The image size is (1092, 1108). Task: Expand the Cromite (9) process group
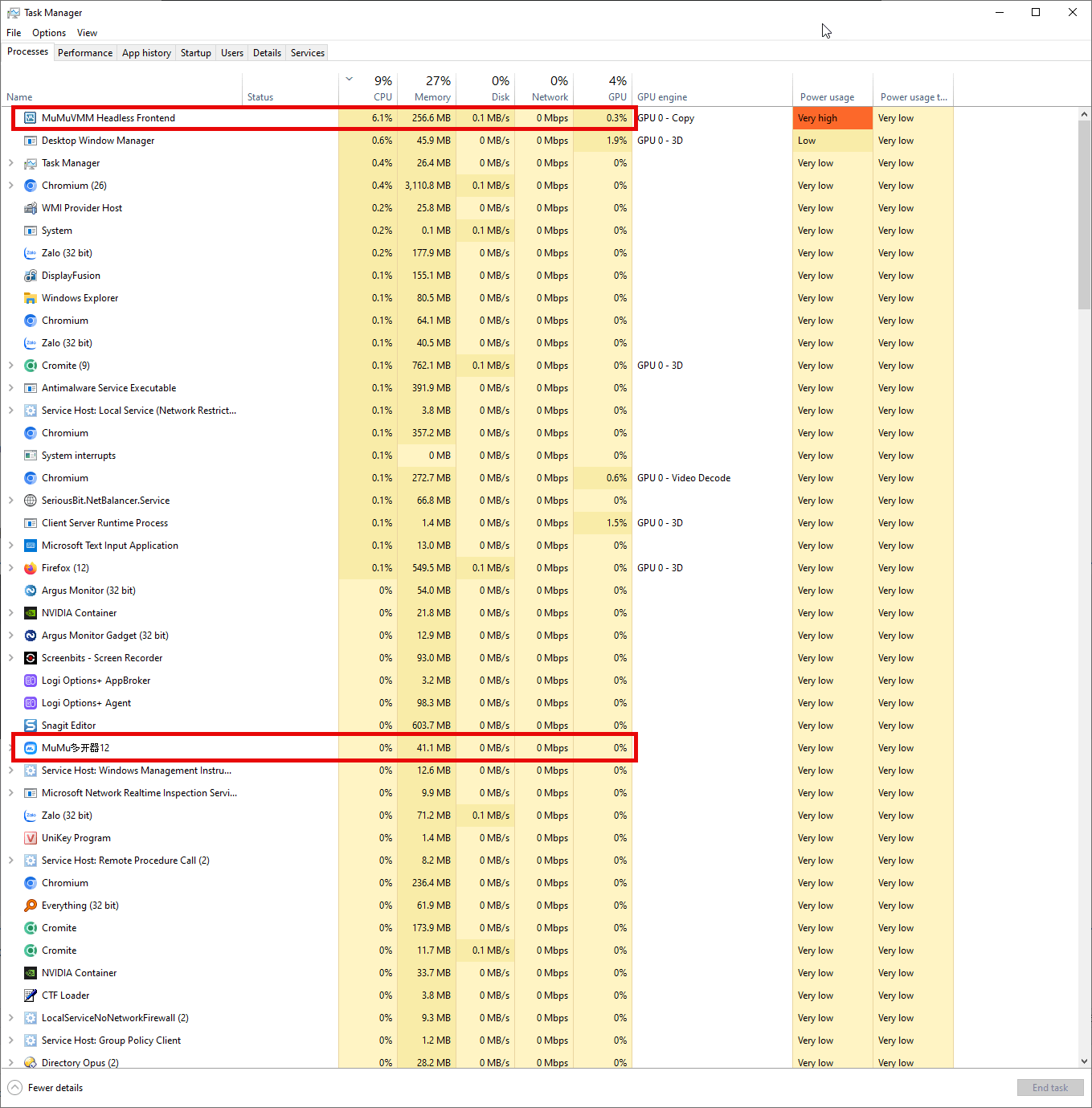coord(10,366)
